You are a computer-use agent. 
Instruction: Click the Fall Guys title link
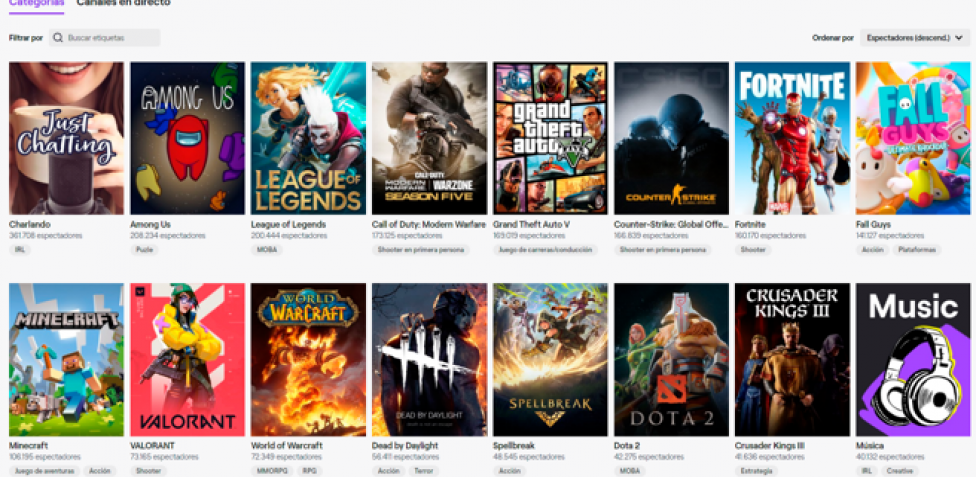pyautogui.click(x=873, y=224)
